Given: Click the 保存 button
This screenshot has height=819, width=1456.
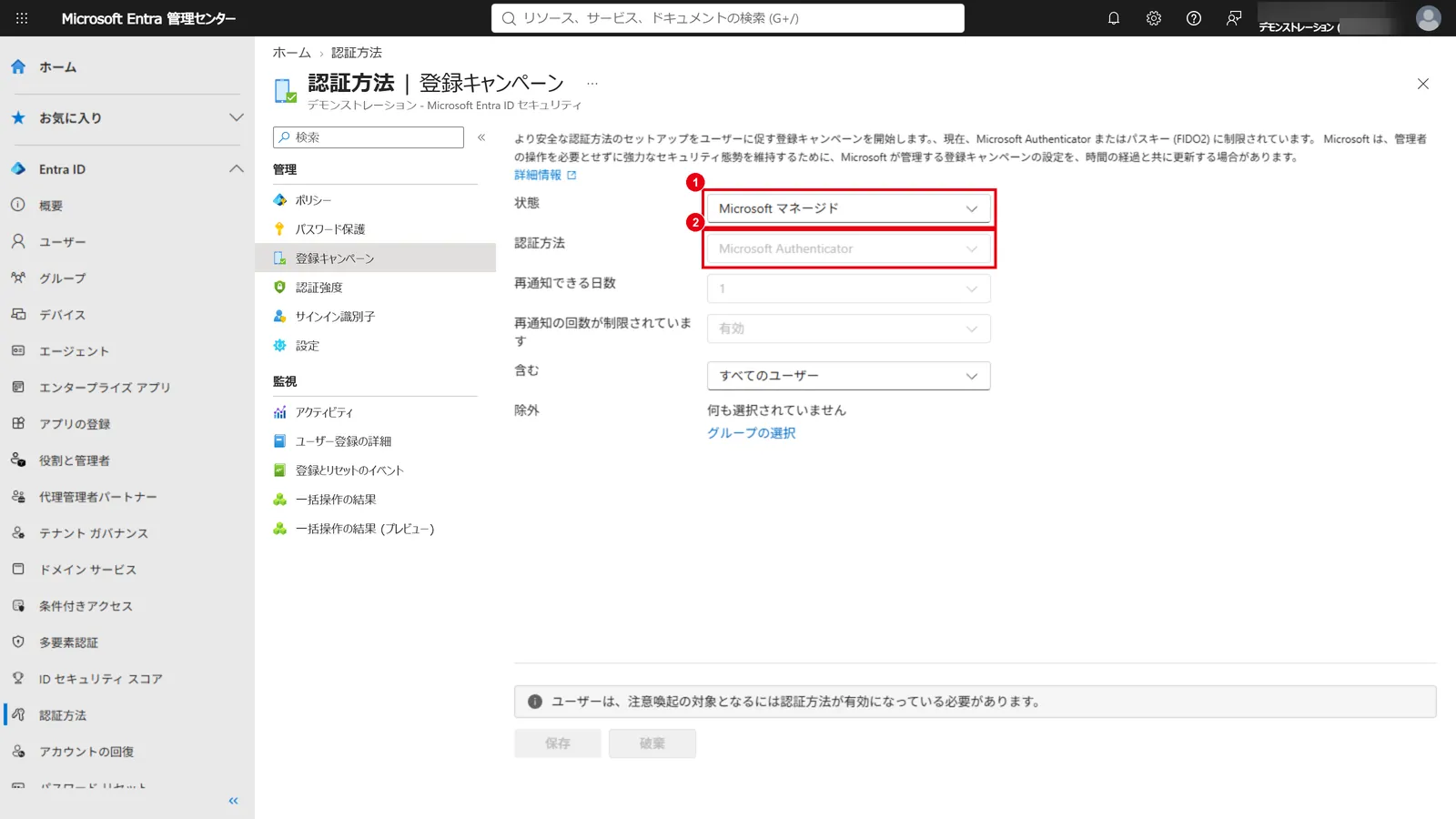Looking at the screenshot, I should [558, 743].
